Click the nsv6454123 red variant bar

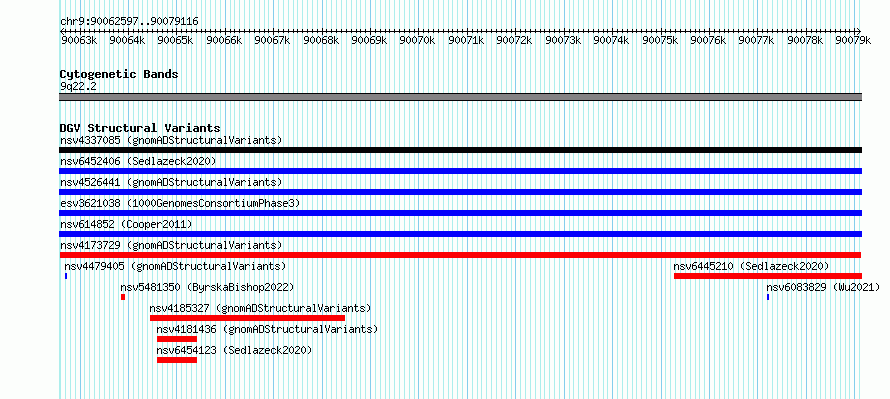coord(177,360)
